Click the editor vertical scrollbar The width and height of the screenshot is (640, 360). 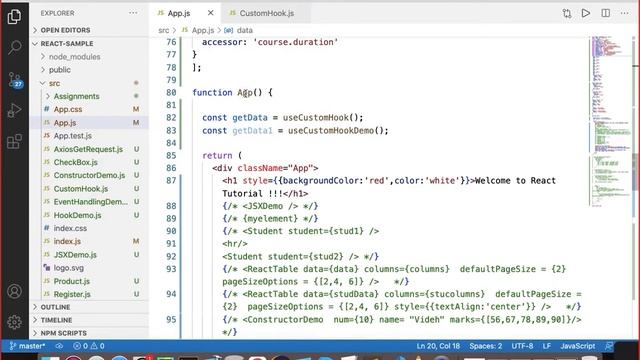[x=636, y=171]
